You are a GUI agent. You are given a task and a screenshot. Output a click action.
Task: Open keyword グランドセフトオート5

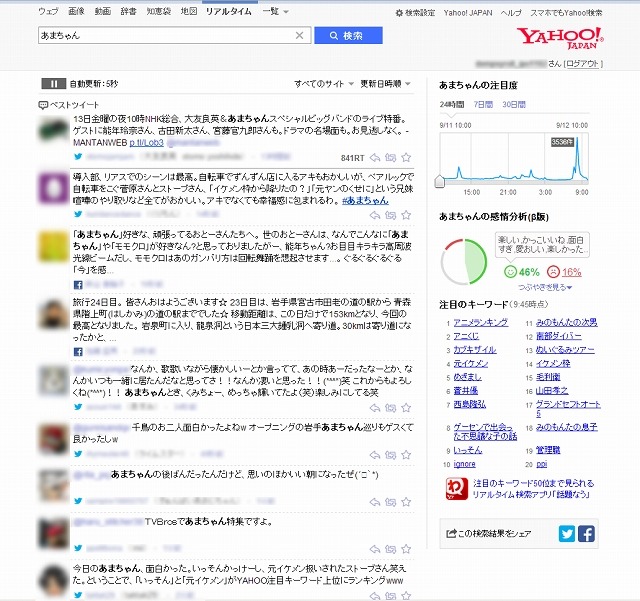pos(568,409)
